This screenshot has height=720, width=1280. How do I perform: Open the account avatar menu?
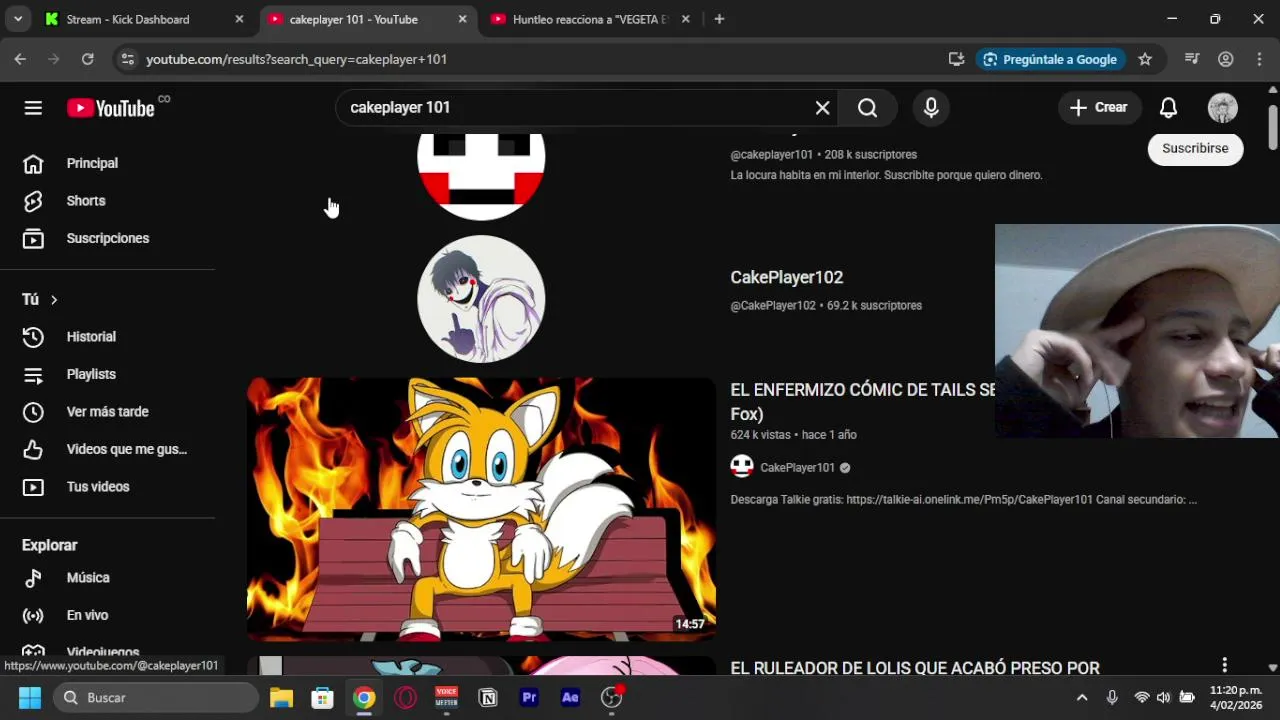click(x=1222, y=108)
